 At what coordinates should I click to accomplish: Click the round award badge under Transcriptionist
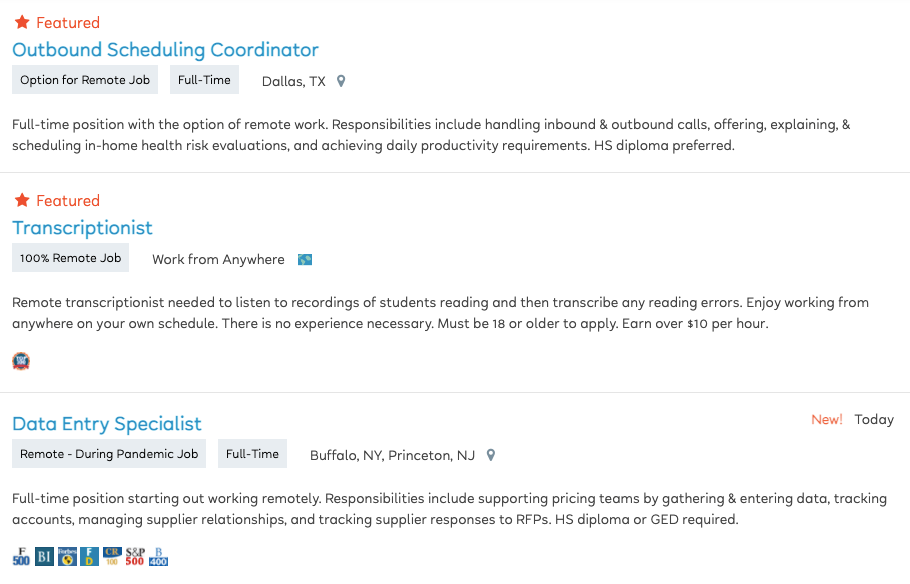click(21, 361)
